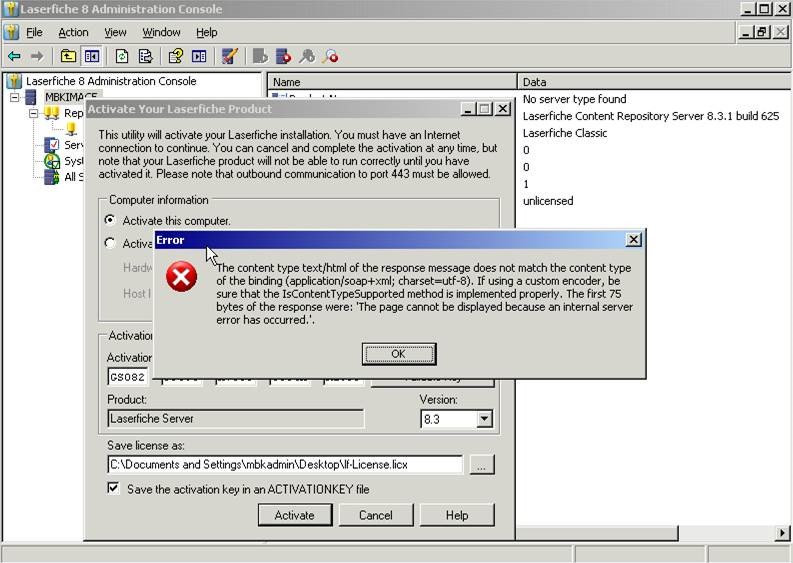
Task: Open the Help menu
Action: click(207, 32)
